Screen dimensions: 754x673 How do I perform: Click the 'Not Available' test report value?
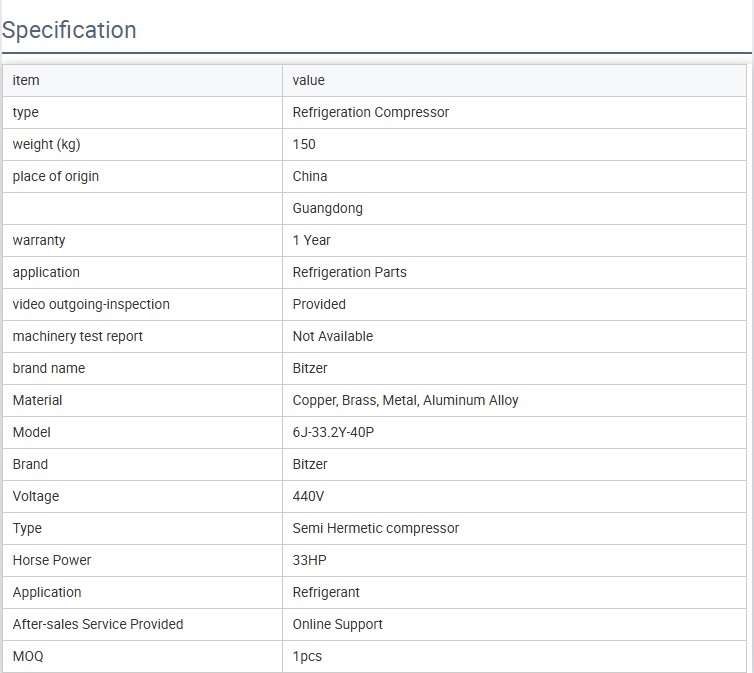coord(332,336)
